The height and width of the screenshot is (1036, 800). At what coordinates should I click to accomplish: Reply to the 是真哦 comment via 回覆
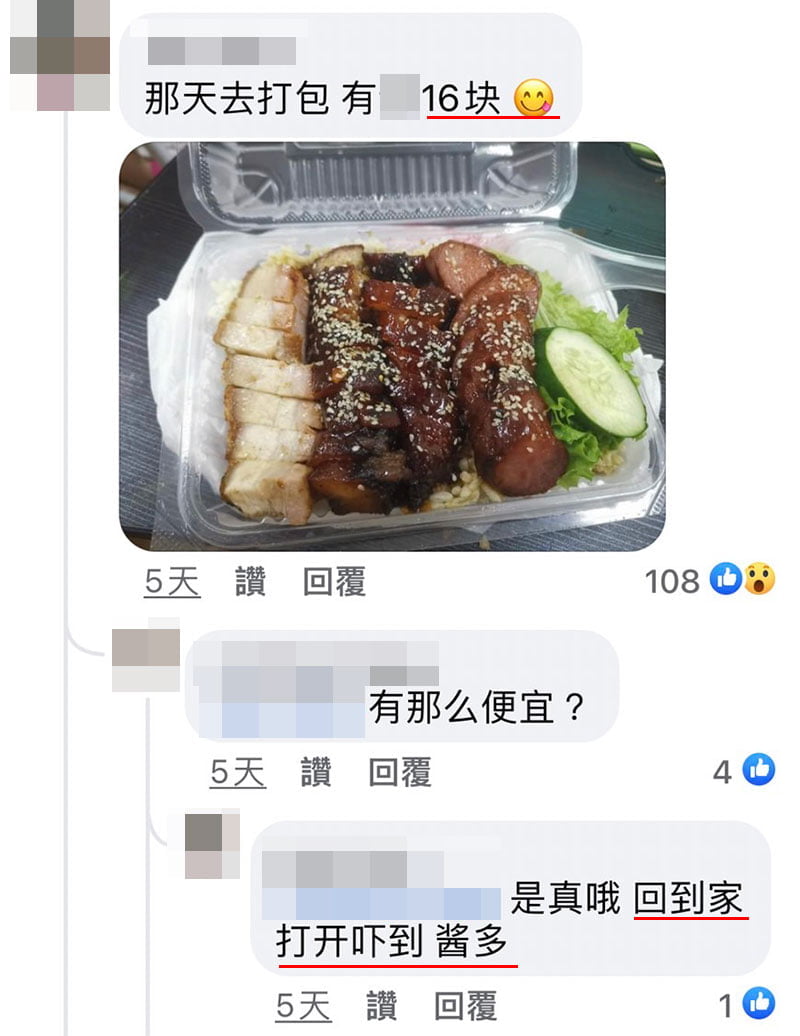pyautogui.click(x=465, y=1006)
